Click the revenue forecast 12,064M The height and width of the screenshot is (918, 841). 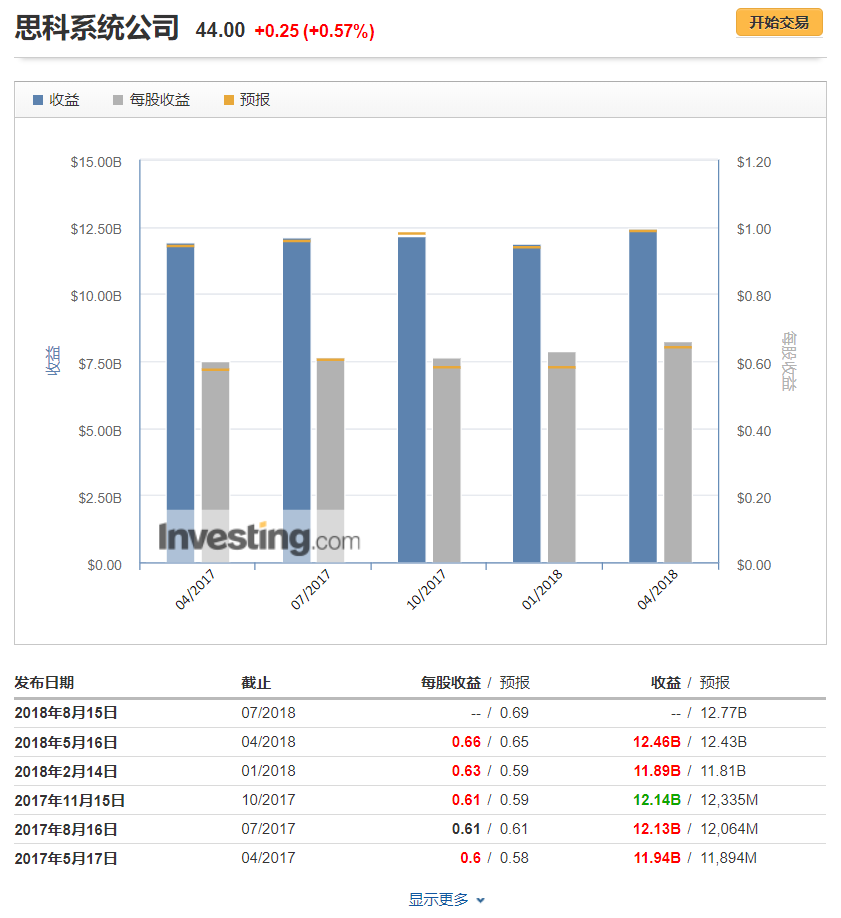(x=729, y=829)
